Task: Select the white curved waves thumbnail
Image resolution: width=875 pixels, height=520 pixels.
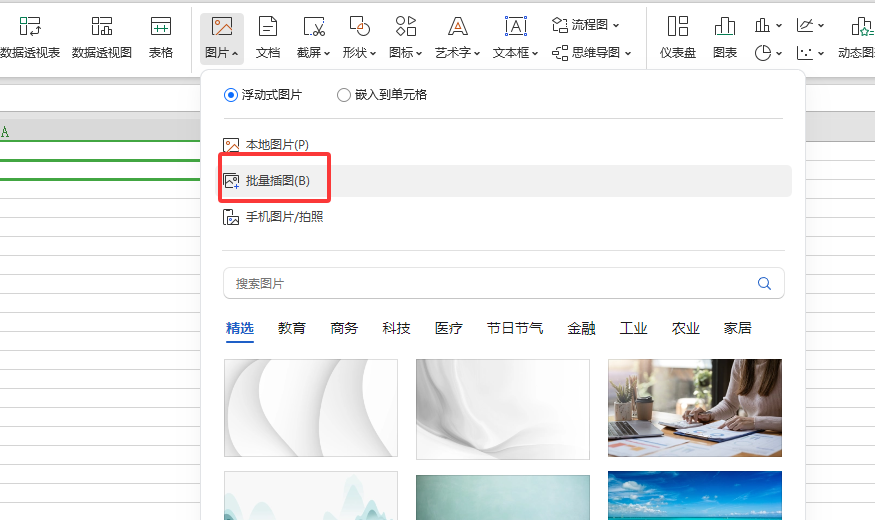Action: click(x=311, y=408)
